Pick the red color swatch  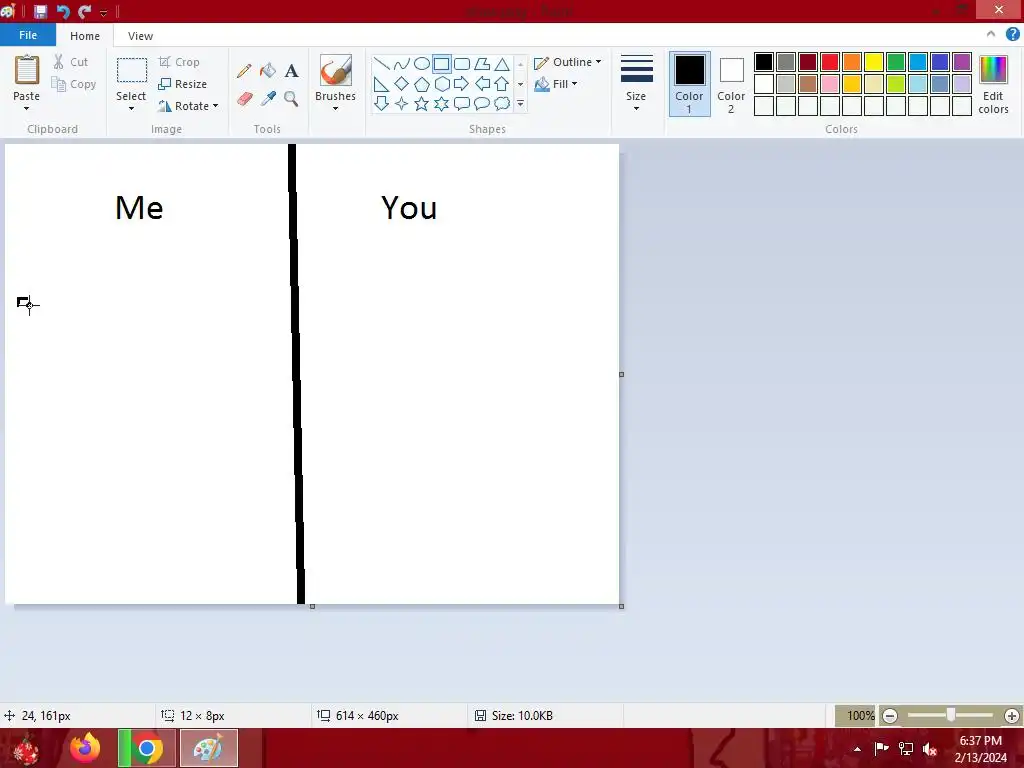pos(830,62)
